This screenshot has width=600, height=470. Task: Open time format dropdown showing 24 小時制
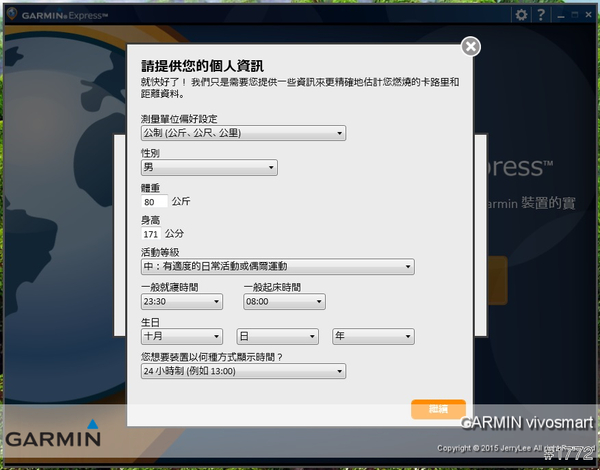[243, 371]
